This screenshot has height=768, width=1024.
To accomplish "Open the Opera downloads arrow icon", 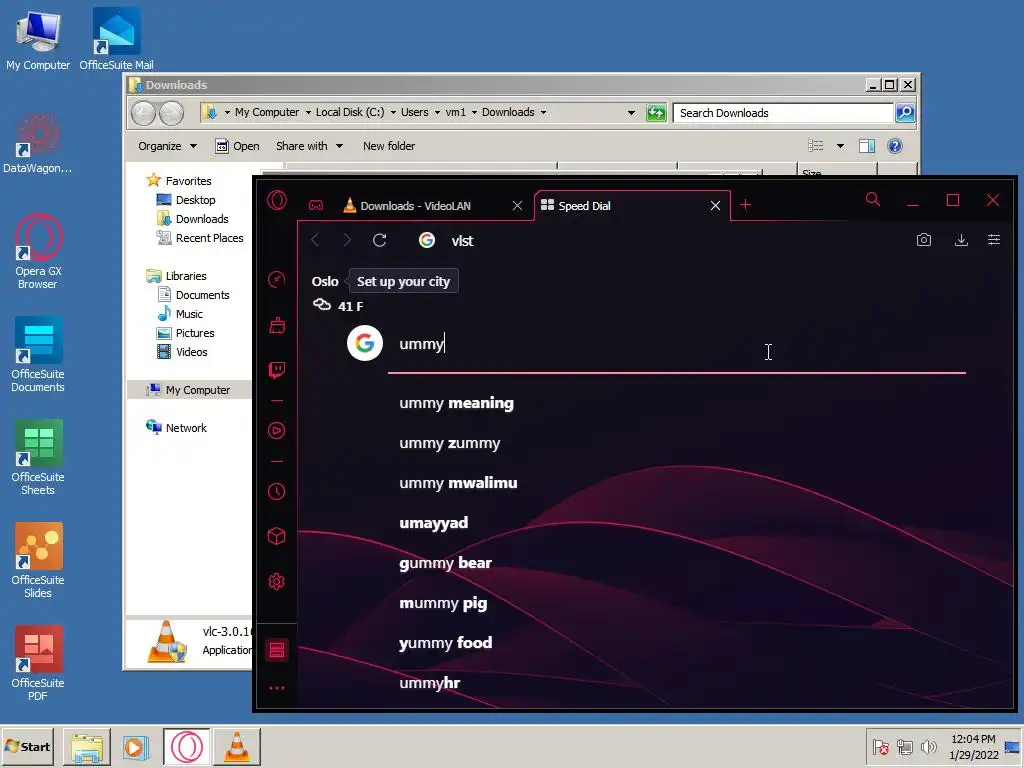I will click(x=961, y=240).
